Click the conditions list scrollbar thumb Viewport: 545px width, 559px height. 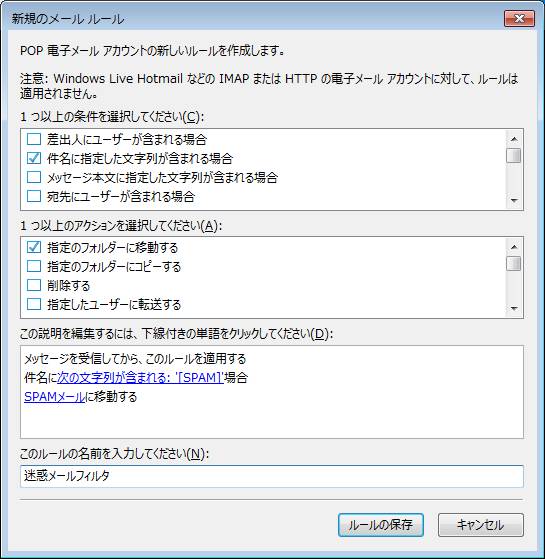[x=514, y=156]
